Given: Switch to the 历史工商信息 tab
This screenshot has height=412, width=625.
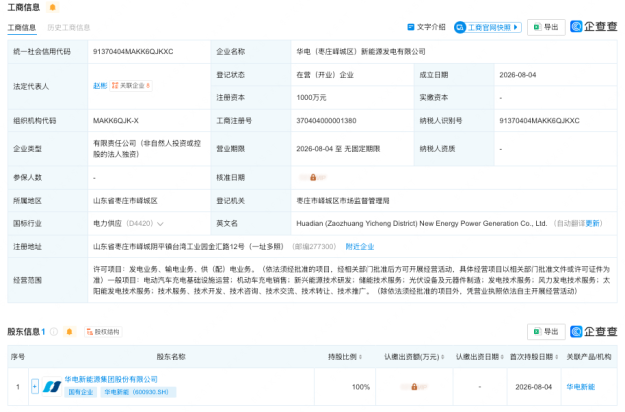Looking at the screenshot, I should point(69,27).
